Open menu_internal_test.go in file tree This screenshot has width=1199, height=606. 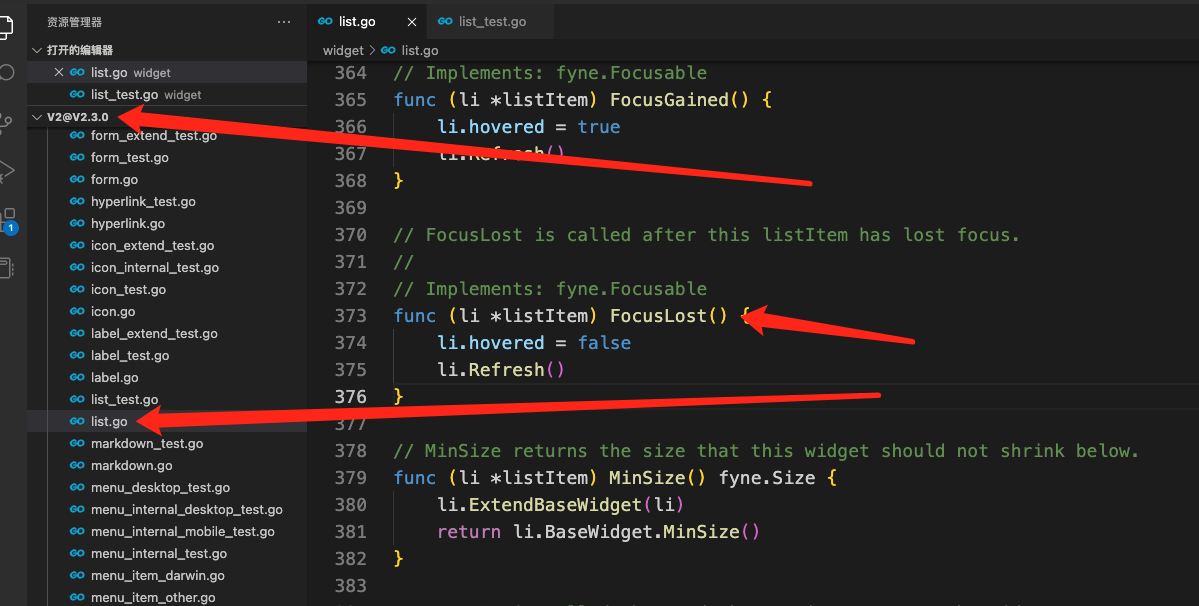click(158, 554)
